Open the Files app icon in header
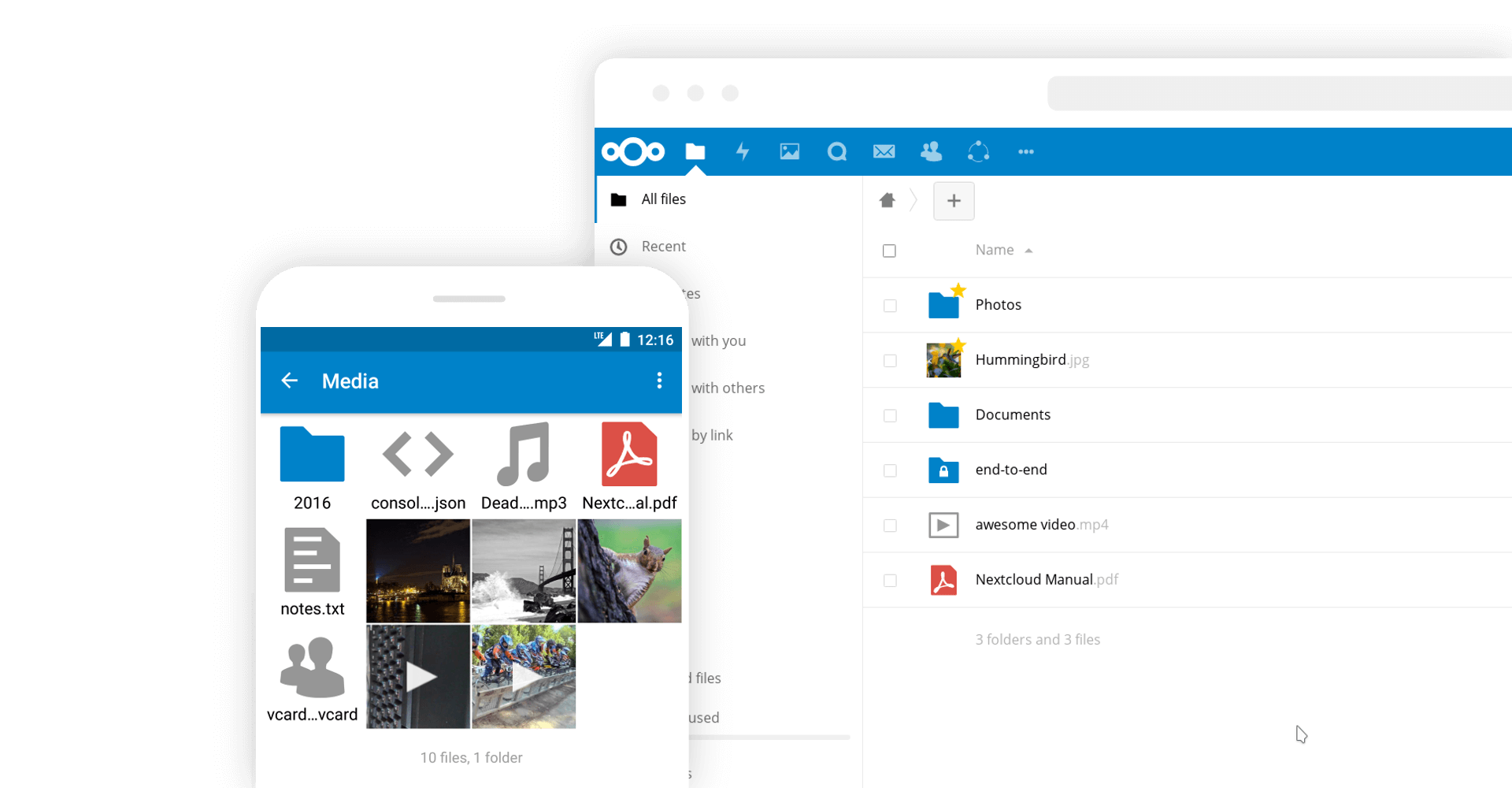The height and width of the screenshot is (788, 1512). click(x=695, y=151)
